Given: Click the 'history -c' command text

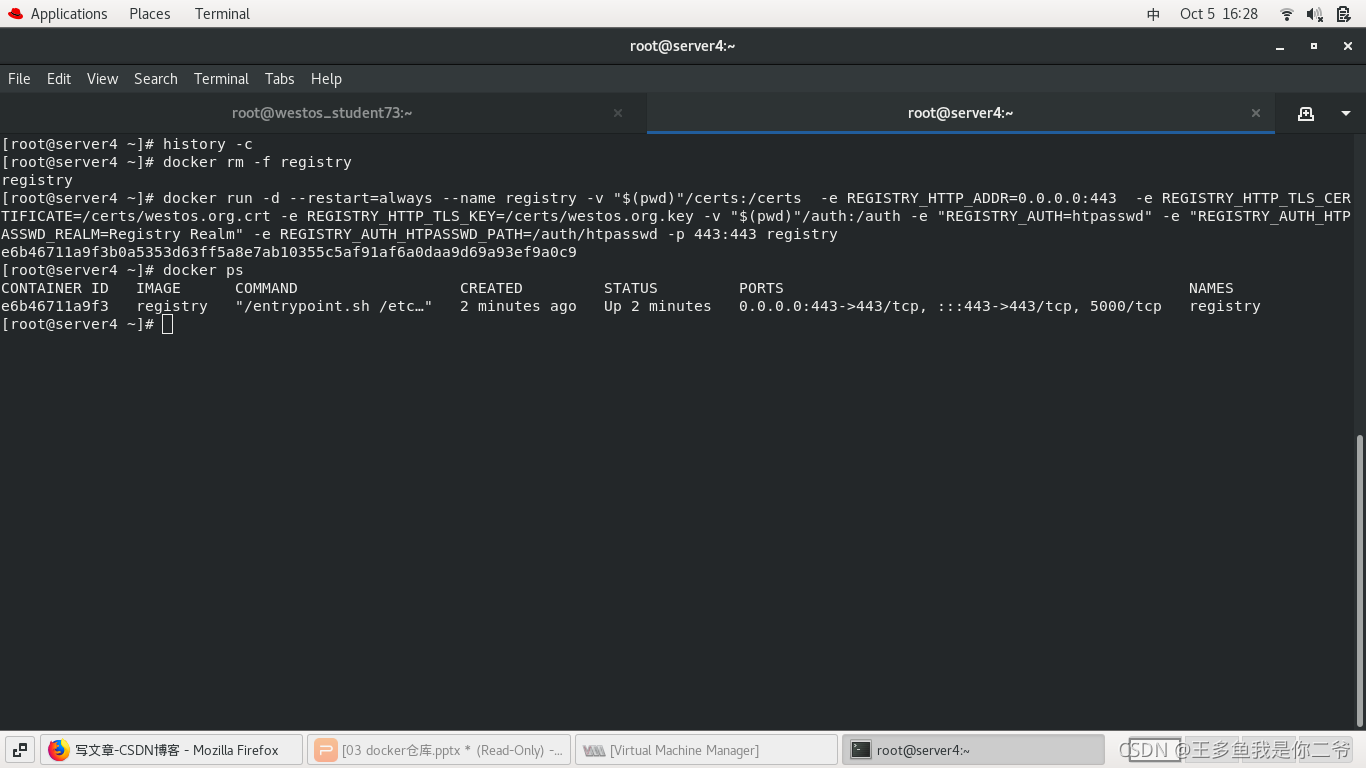Looking at the screenshot, I should (208, 144).
